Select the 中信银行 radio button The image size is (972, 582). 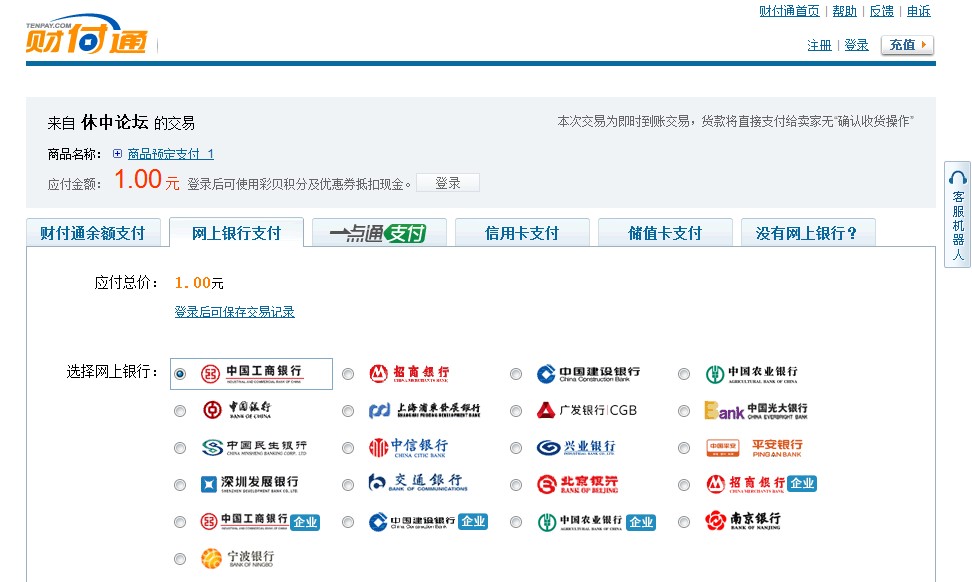348,448
